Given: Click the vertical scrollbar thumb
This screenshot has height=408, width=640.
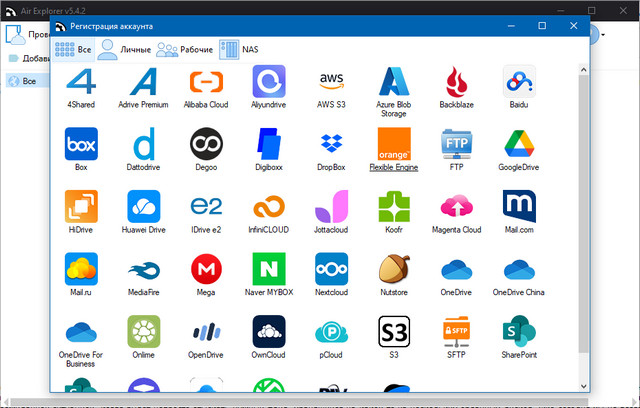Looking at the screenshot, I should tap(583, 214).
